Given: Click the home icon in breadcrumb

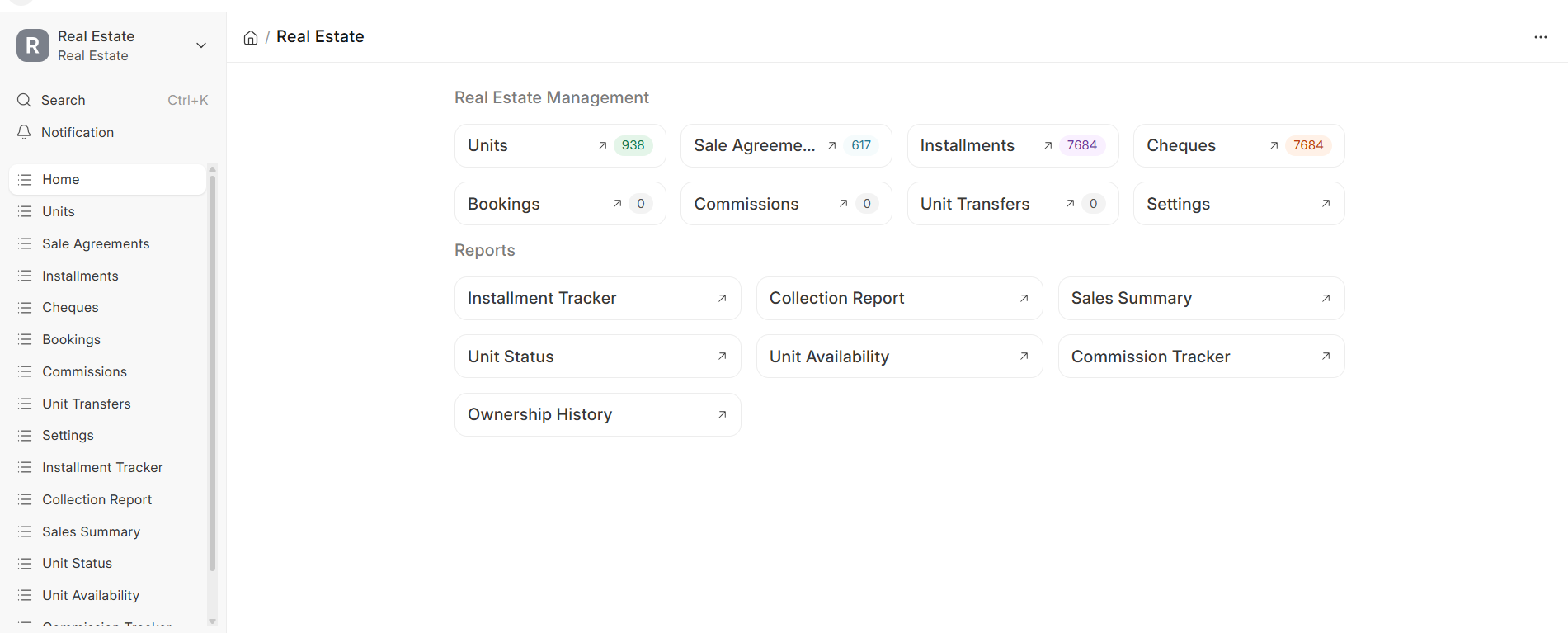Looking at the screenshot, I should point(251,37).
